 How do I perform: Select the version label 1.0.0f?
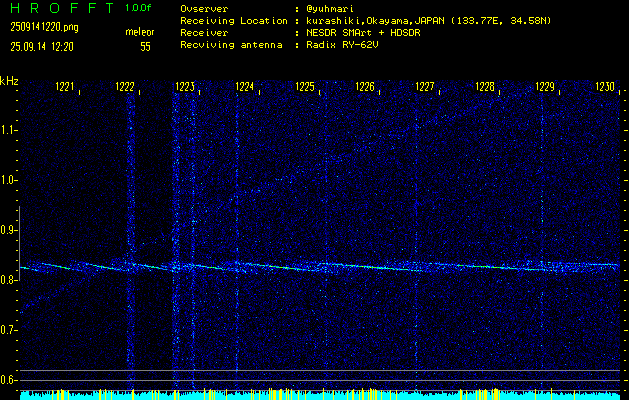coord(138,8)
